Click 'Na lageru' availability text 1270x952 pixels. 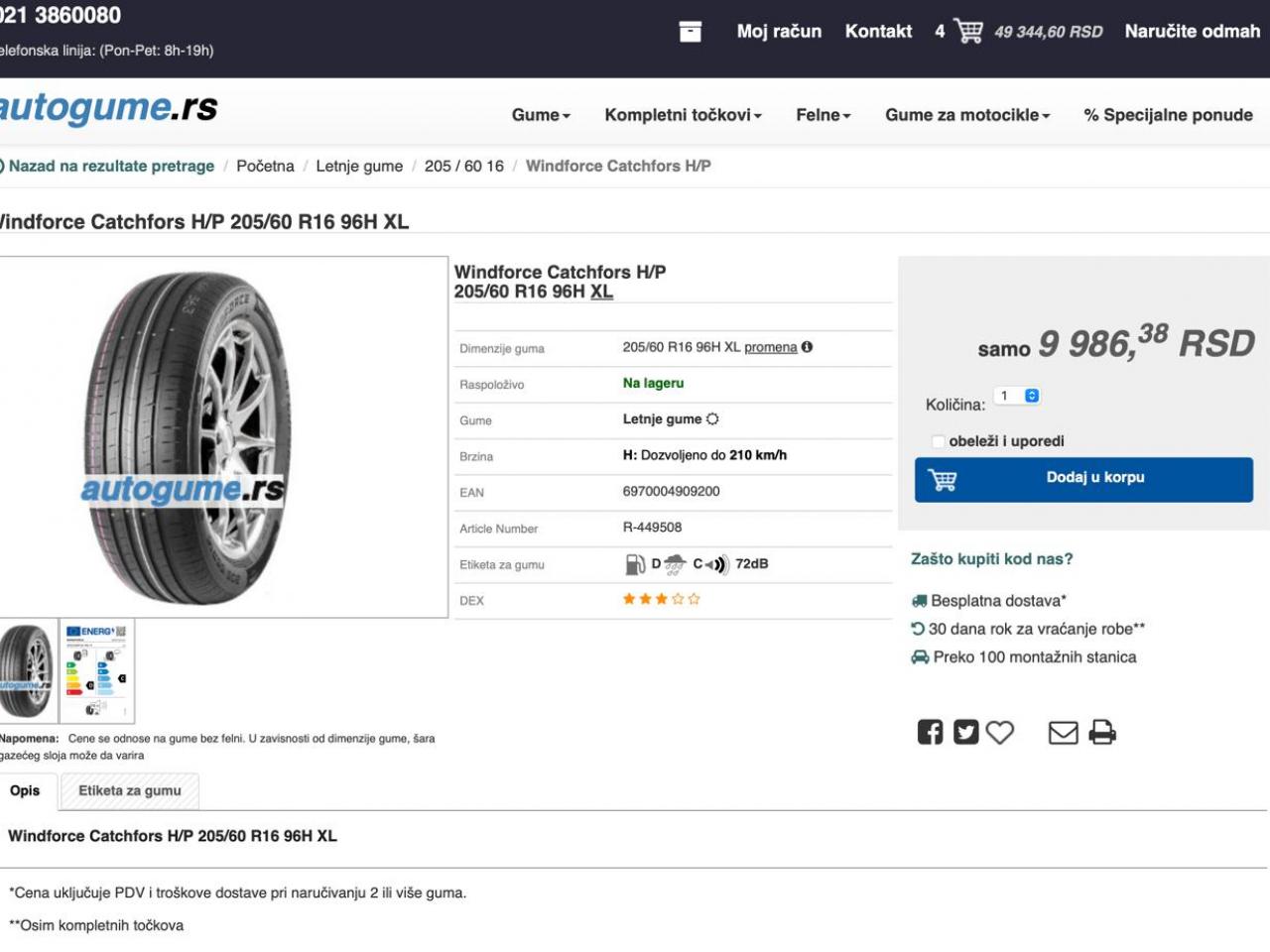click(653, 383)
